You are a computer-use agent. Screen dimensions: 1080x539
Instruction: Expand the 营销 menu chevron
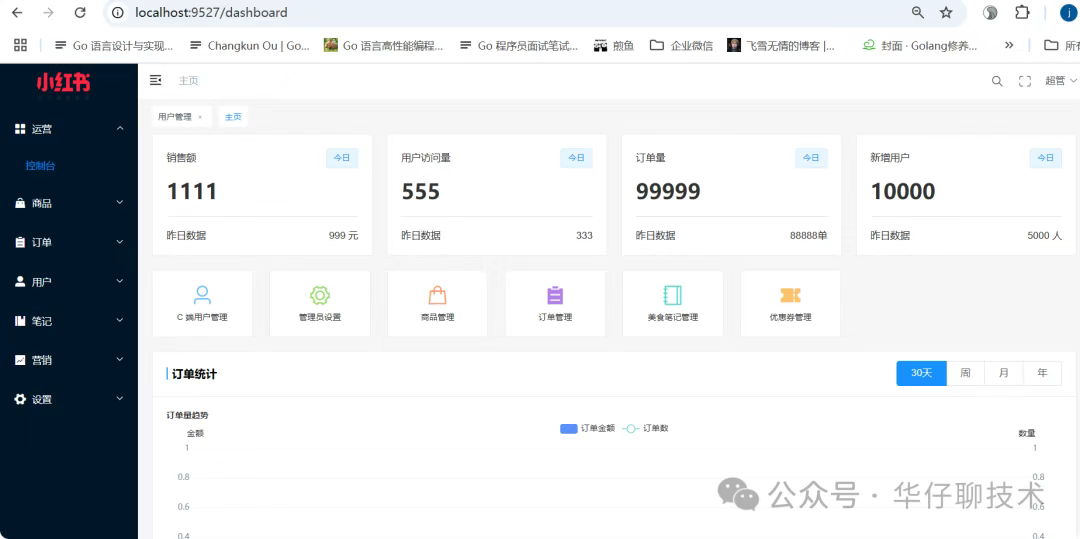tap(120, 359)
